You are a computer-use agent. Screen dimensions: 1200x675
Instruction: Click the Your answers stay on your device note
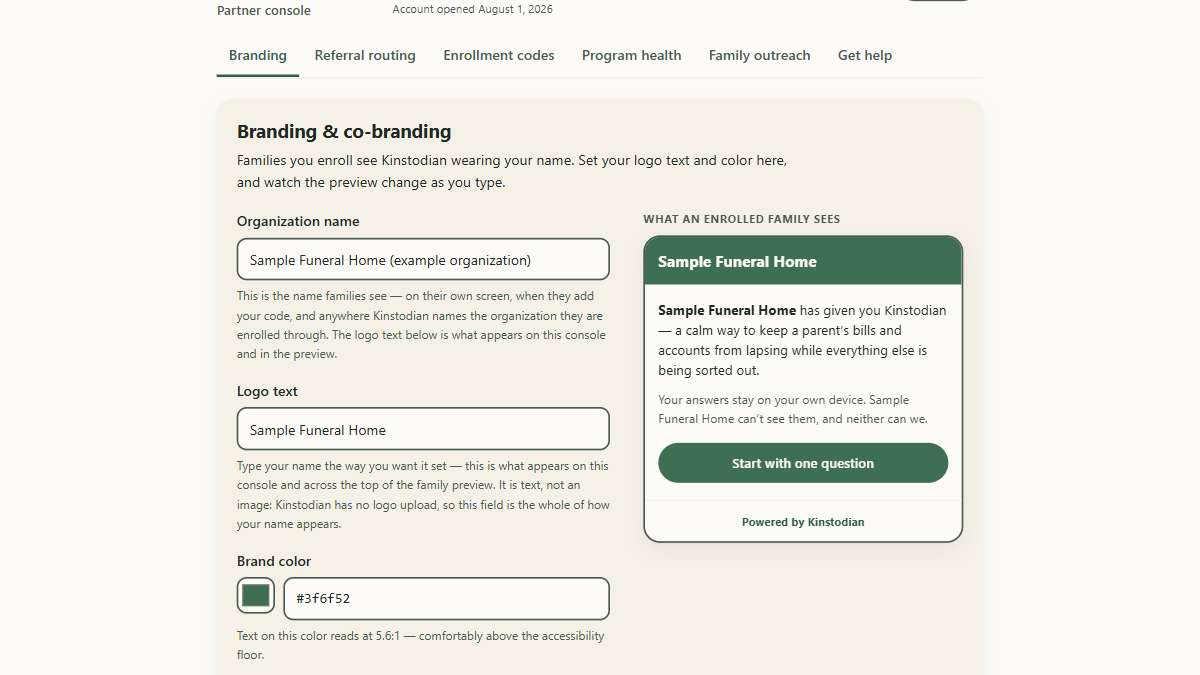793,410
